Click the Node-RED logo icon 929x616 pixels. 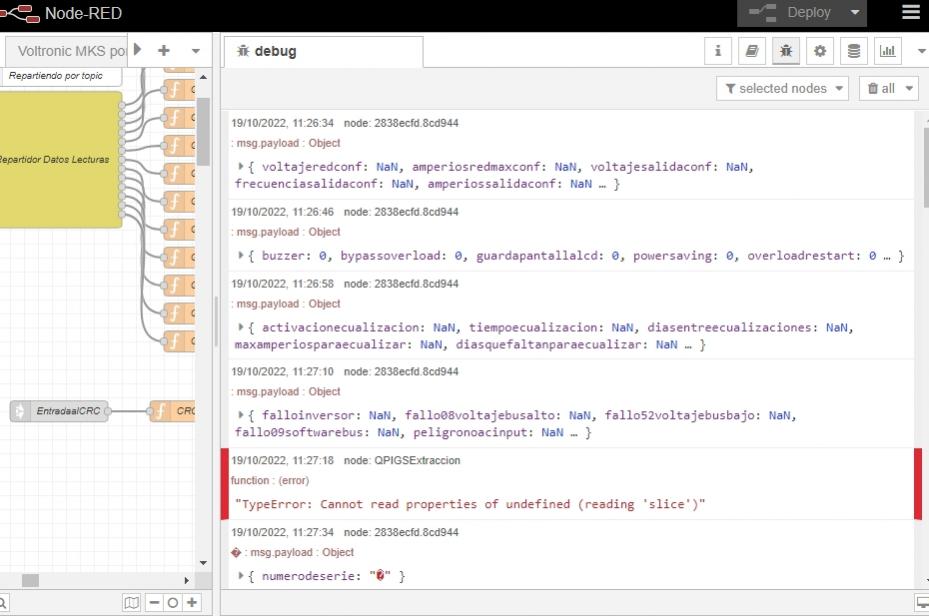(20, 13)
